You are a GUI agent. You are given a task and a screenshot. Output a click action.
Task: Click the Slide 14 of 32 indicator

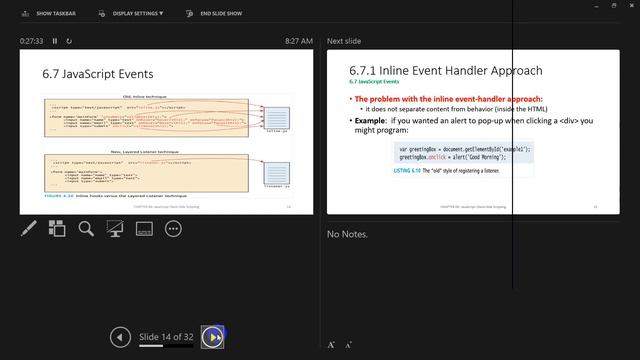coord(166,337)
